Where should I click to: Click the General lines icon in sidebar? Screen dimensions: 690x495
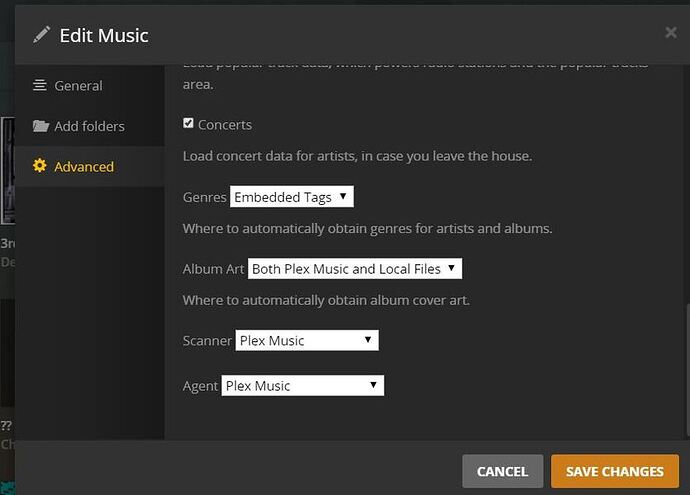pos(40,86)
